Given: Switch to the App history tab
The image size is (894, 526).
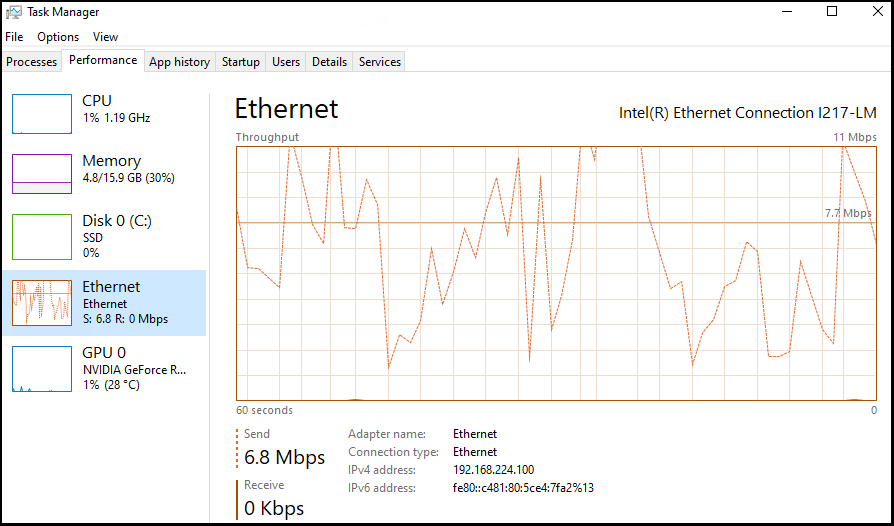Looking at the screenshot, I should tap(179, 62).
